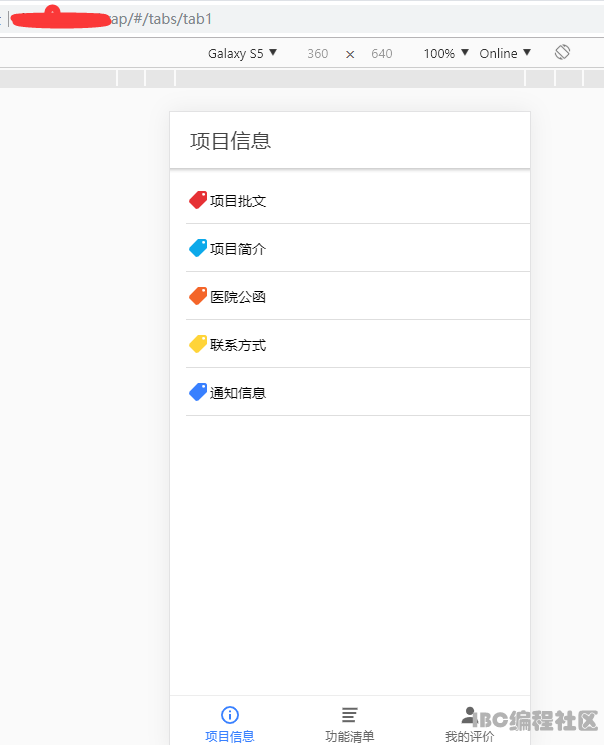Expand the 100% zoom dropdown
604x745 pixels.
(445, 54)
